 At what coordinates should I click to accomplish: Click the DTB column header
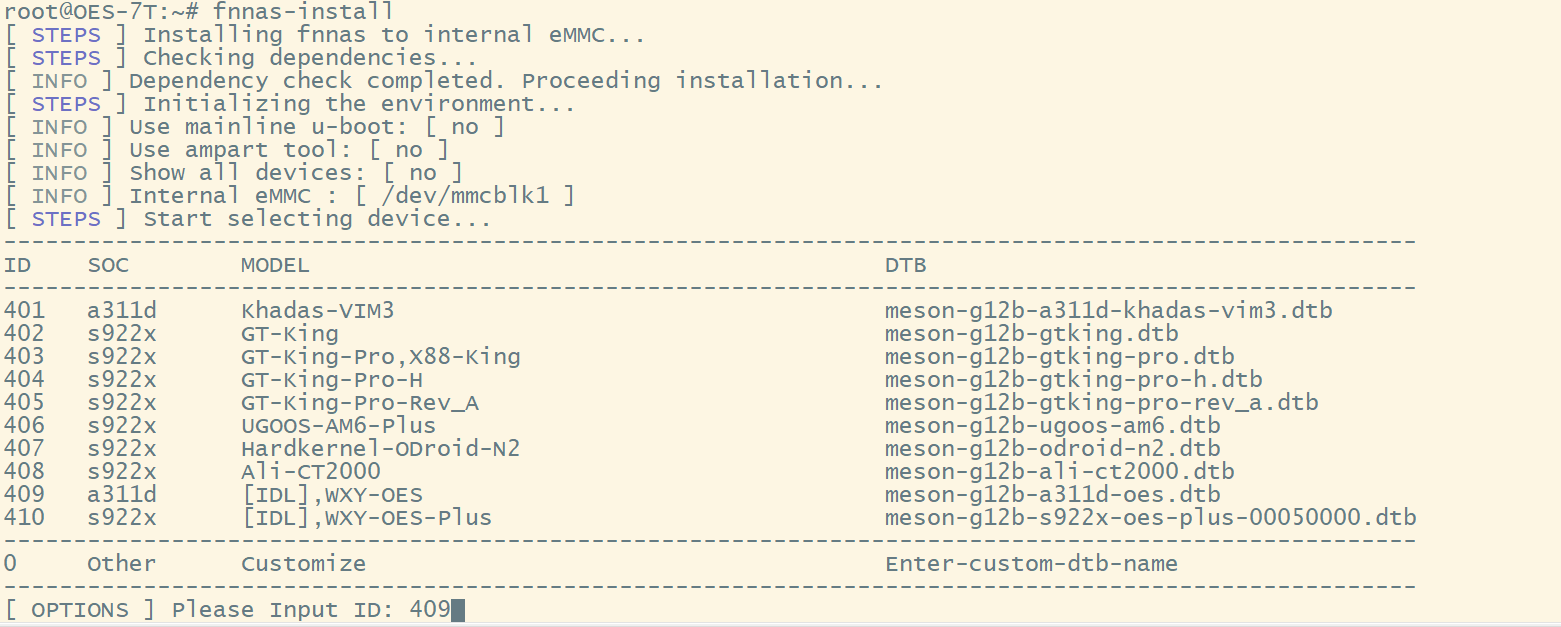click(x=905, y=265)
